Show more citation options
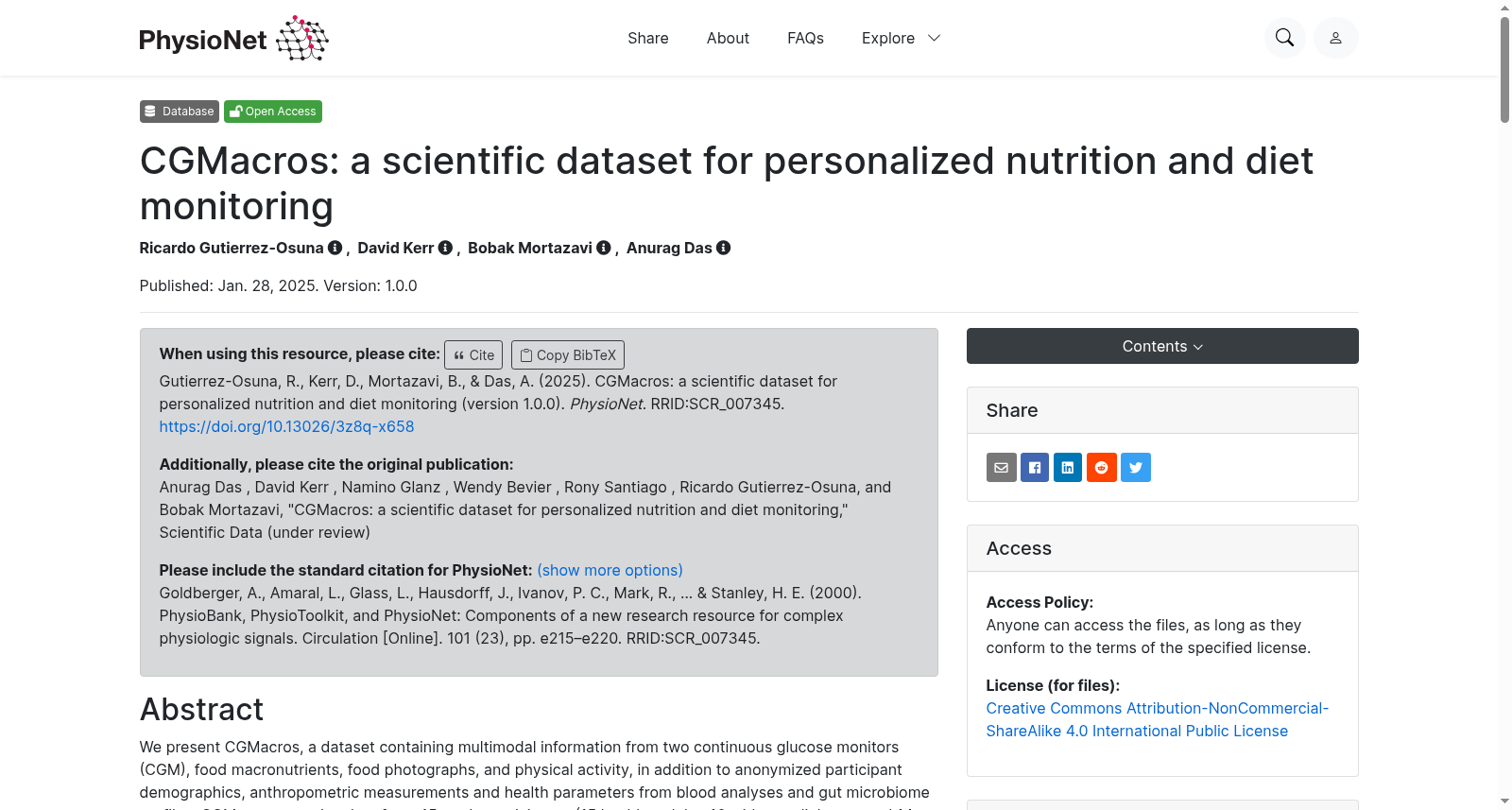Screen dimensions: 1512x810 610,570
